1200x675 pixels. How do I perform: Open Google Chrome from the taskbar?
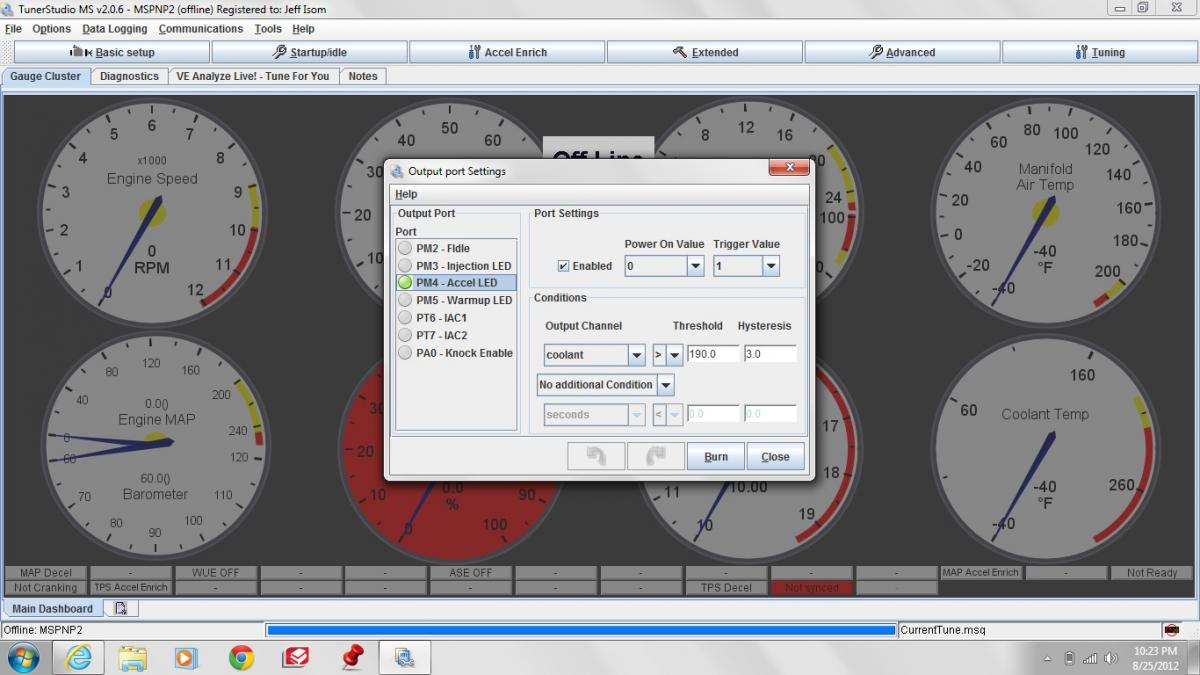[241, 657]
